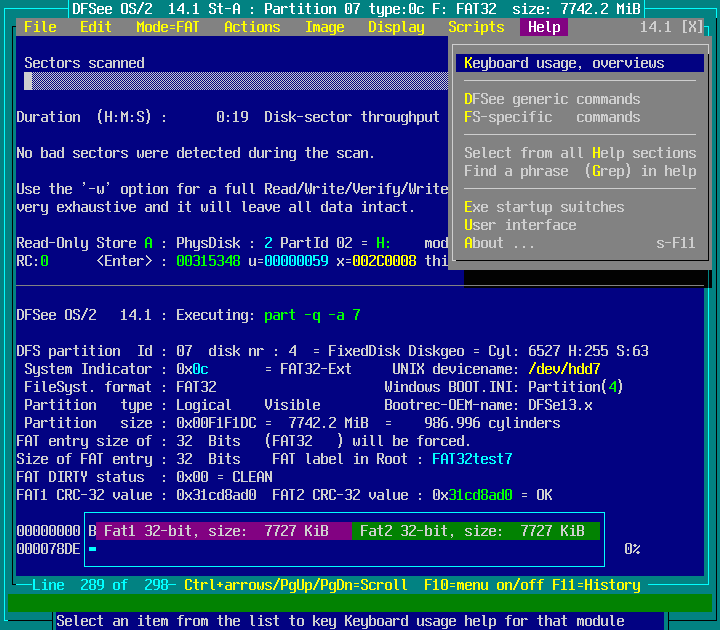The width and height of the screenshot is (720, 630).
Task: Close window with the [X] button
Action: pyautogui.click(x=692, y=27)
